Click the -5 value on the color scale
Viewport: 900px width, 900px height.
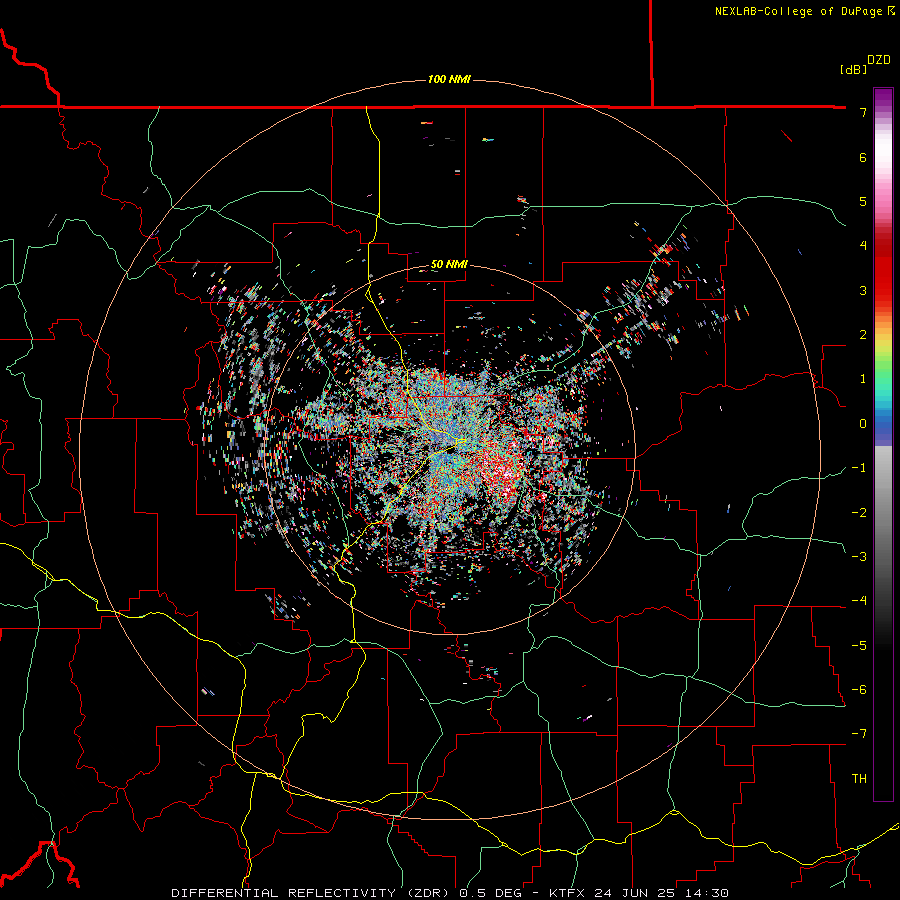[859, 645]
